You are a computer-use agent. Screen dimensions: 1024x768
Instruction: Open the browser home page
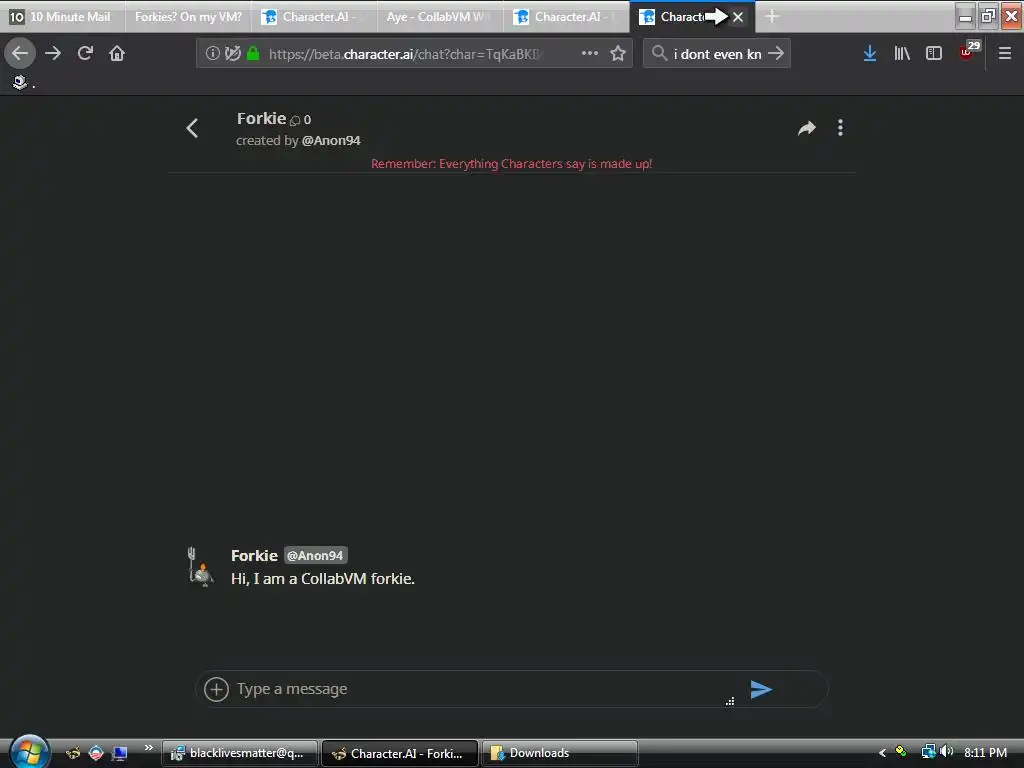117,53
